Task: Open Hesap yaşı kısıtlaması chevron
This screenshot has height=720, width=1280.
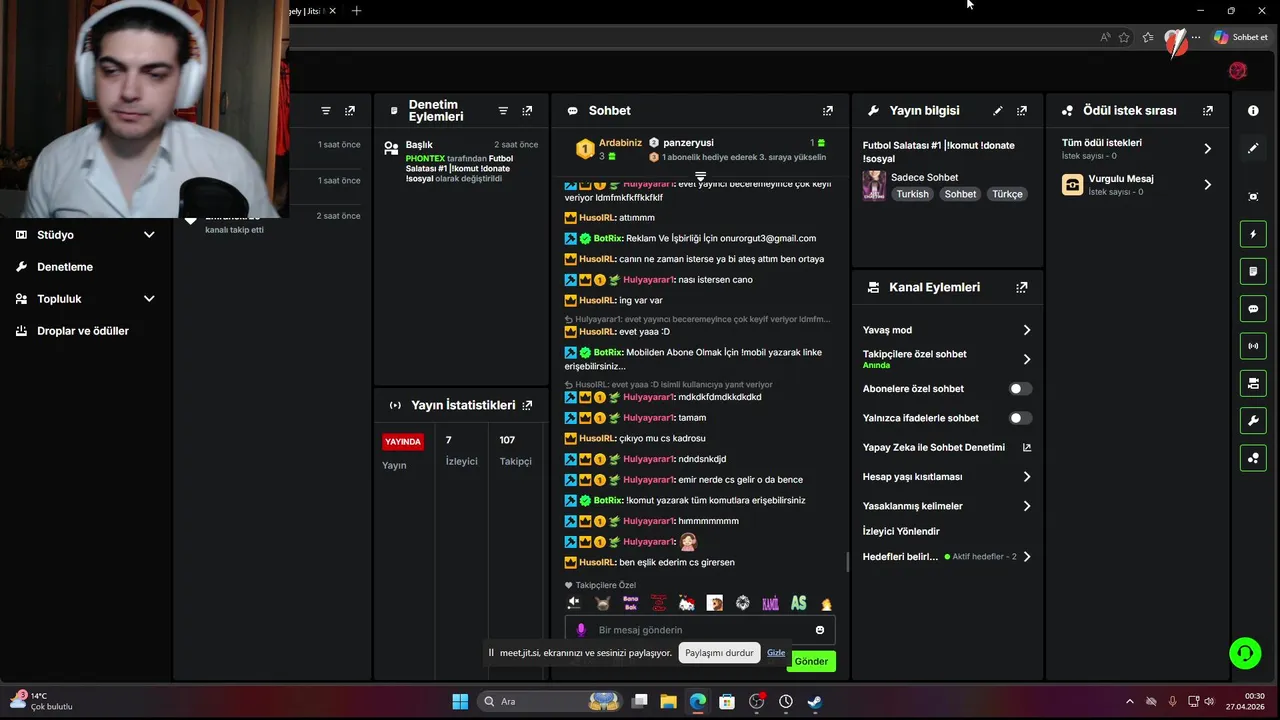Action: (x=1026, y=477)
